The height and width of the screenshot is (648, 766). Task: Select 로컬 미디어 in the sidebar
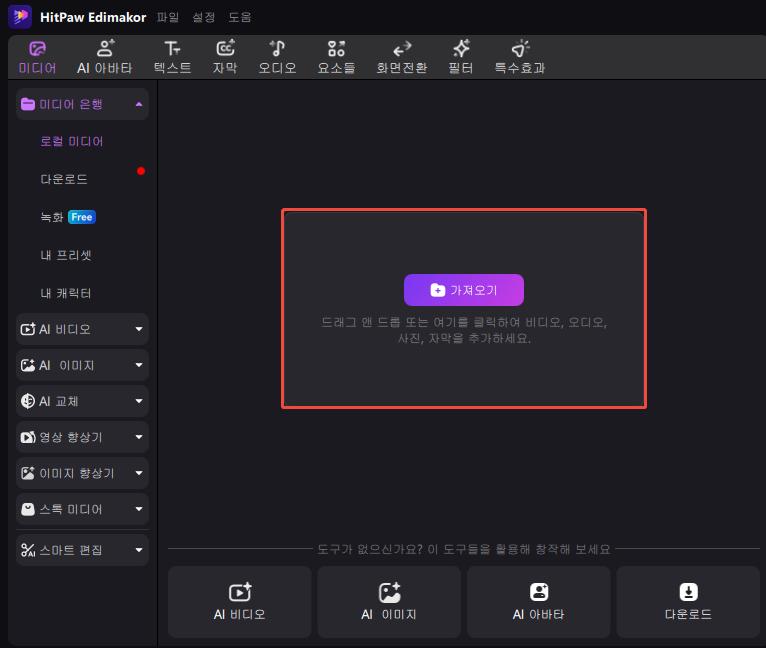(x=72, y=141)
